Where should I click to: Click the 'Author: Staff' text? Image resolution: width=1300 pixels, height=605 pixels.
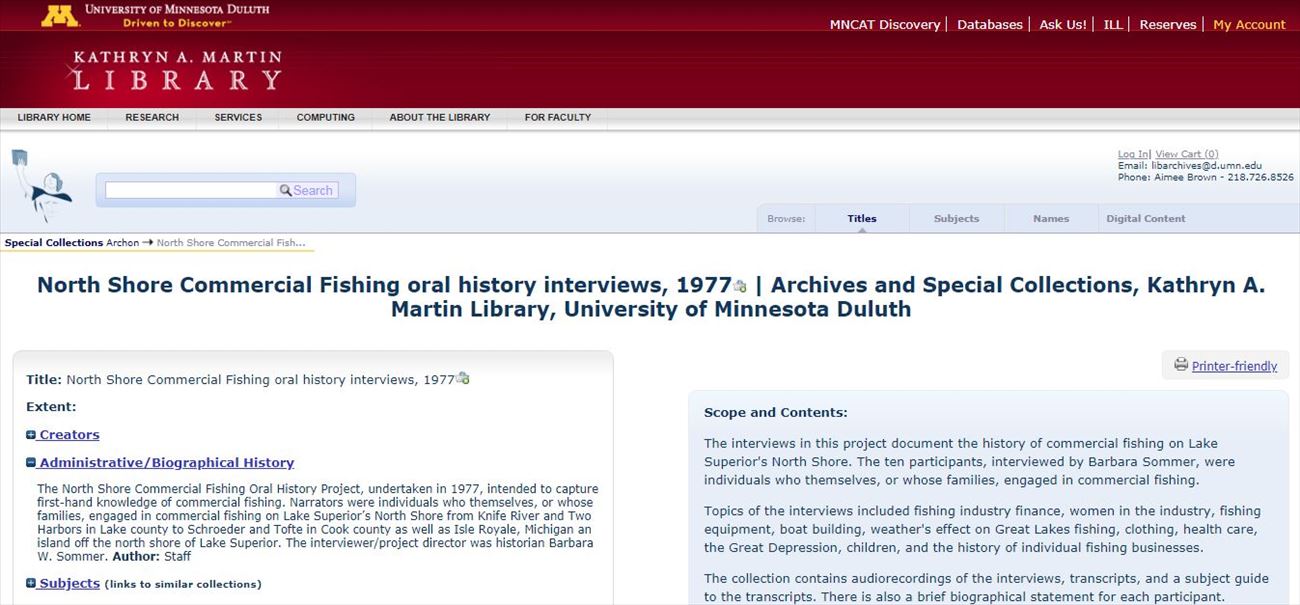pos(151,556)
